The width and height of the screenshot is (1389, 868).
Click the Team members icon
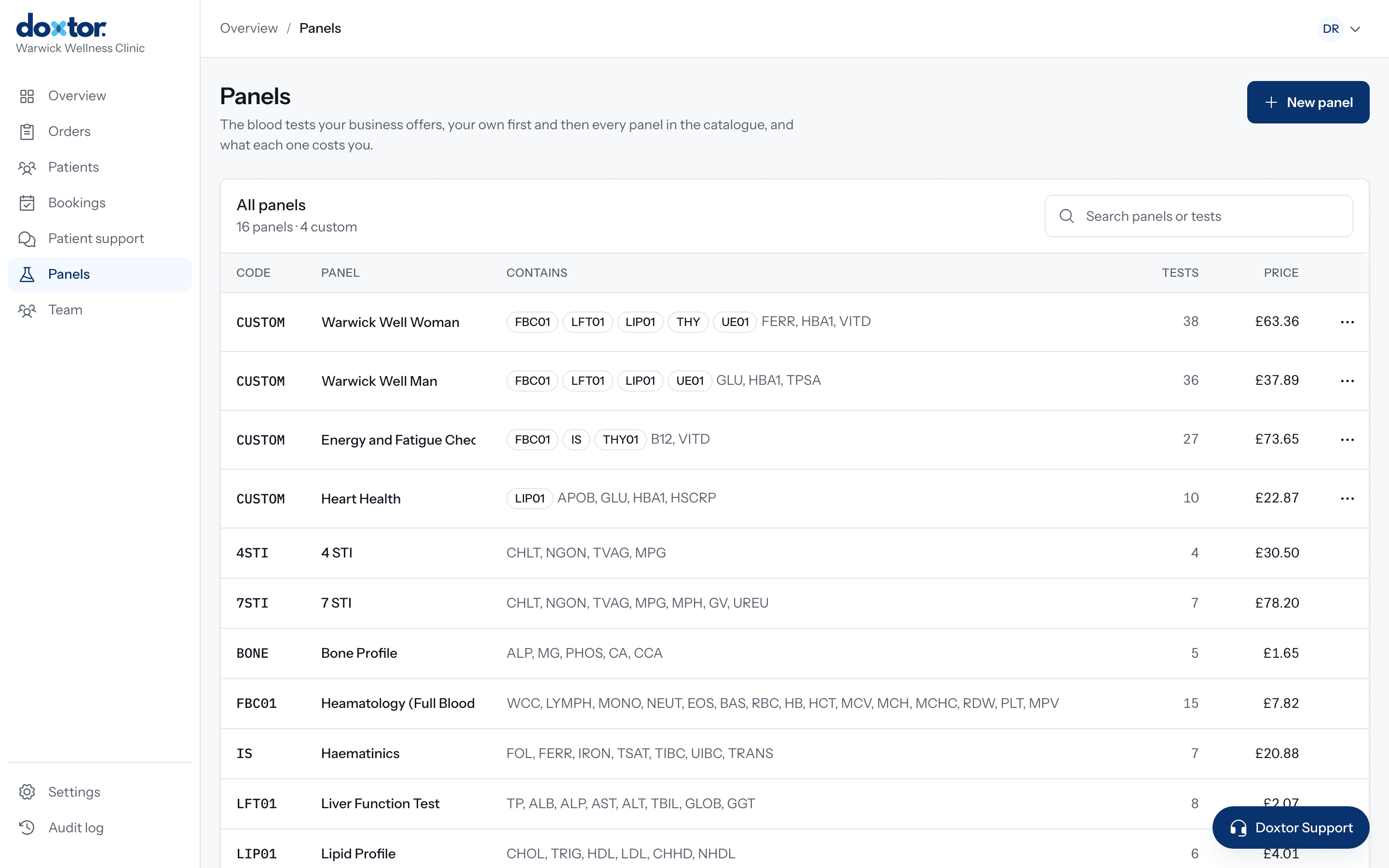[27, 310]
